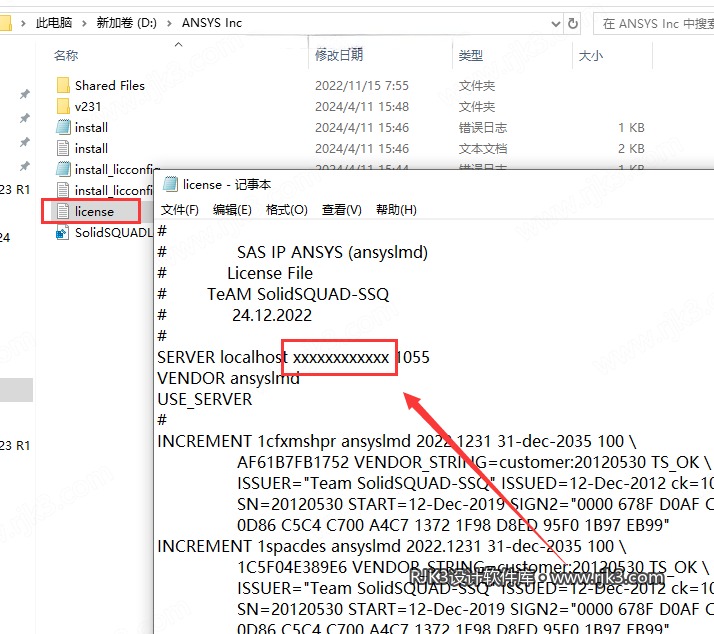The width and height of the screenshot is (714, 634).
Task: Click the refresh button beside address bar
Action: (x=573, y=23)
